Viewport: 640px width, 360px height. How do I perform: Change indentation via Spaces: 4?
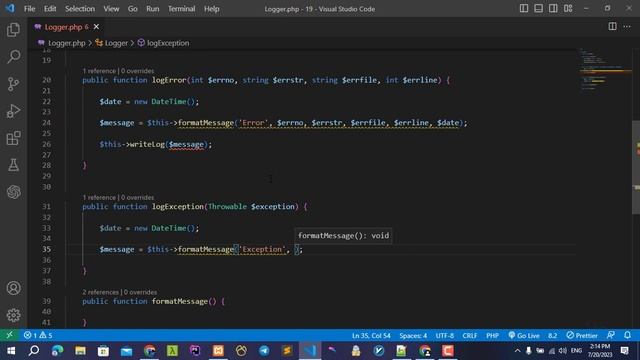(413, 336)
